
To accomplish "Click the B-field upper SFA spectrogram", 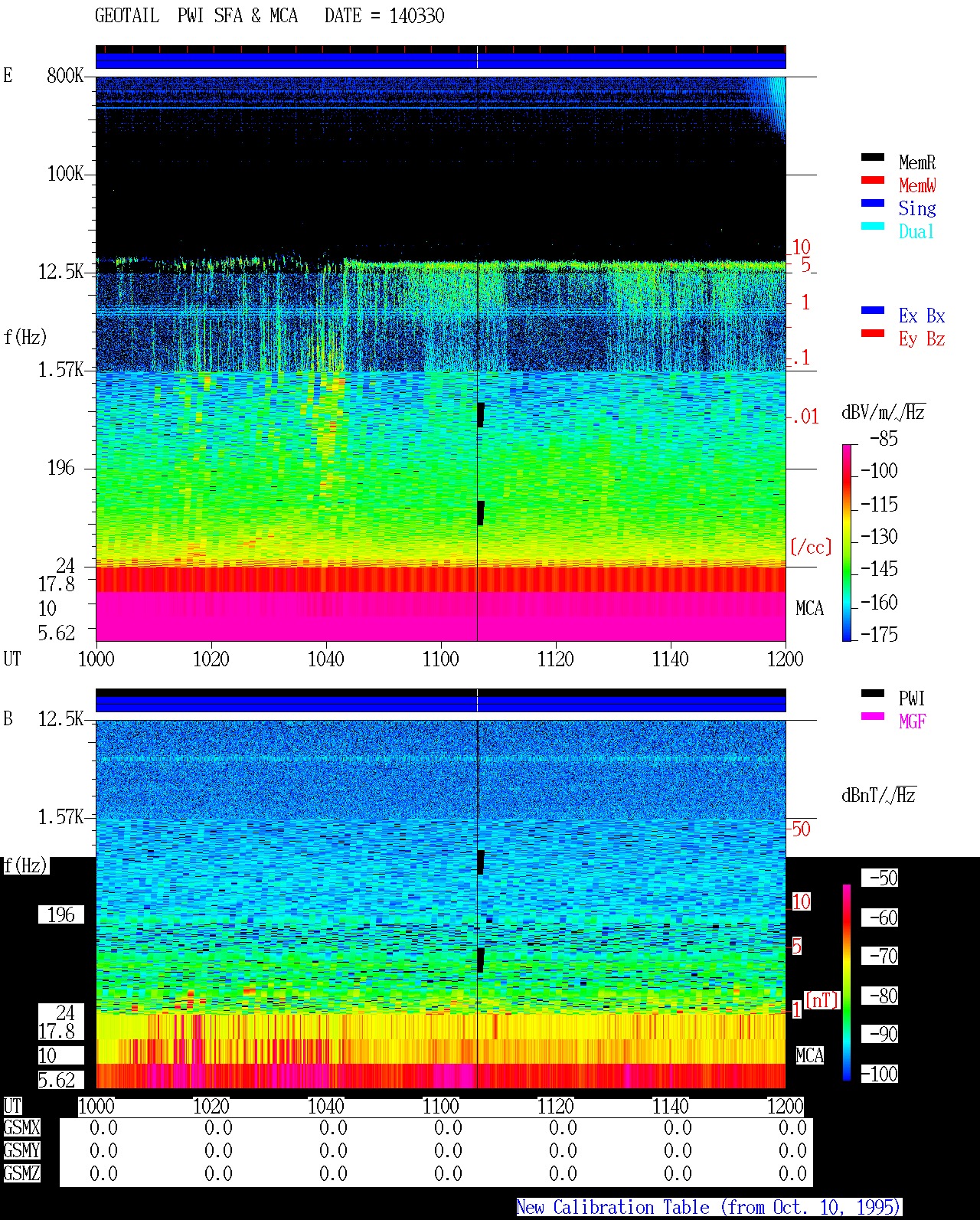I will [x=440, y=769].
